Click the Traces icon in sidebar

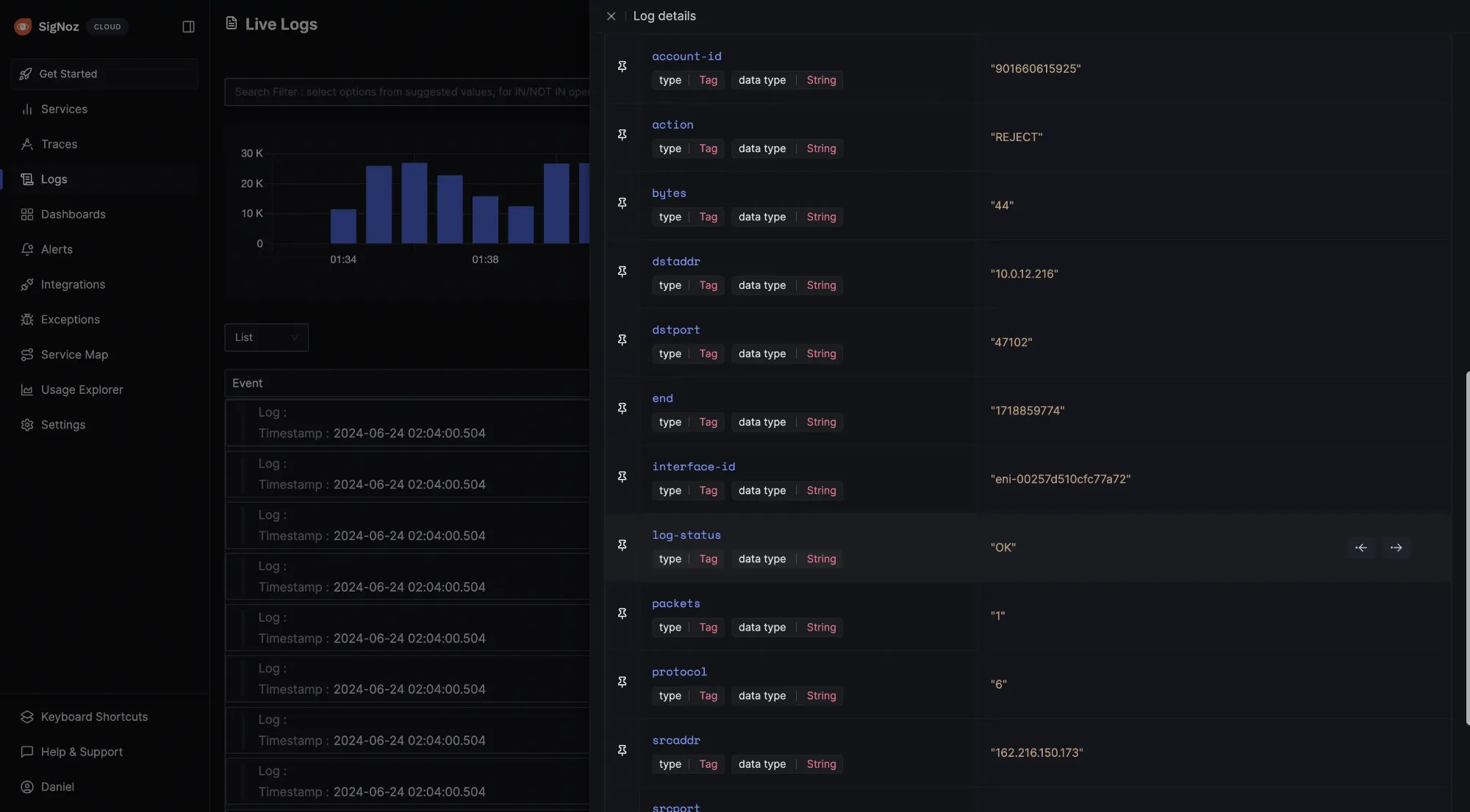pyautogui.click(x=27, y=144)
